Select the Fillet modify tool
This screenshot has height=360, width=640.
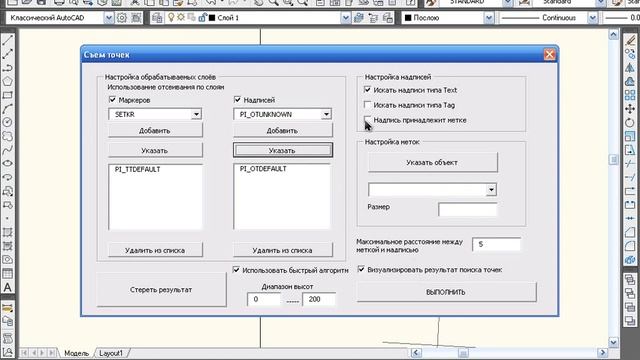click(630, 246)
